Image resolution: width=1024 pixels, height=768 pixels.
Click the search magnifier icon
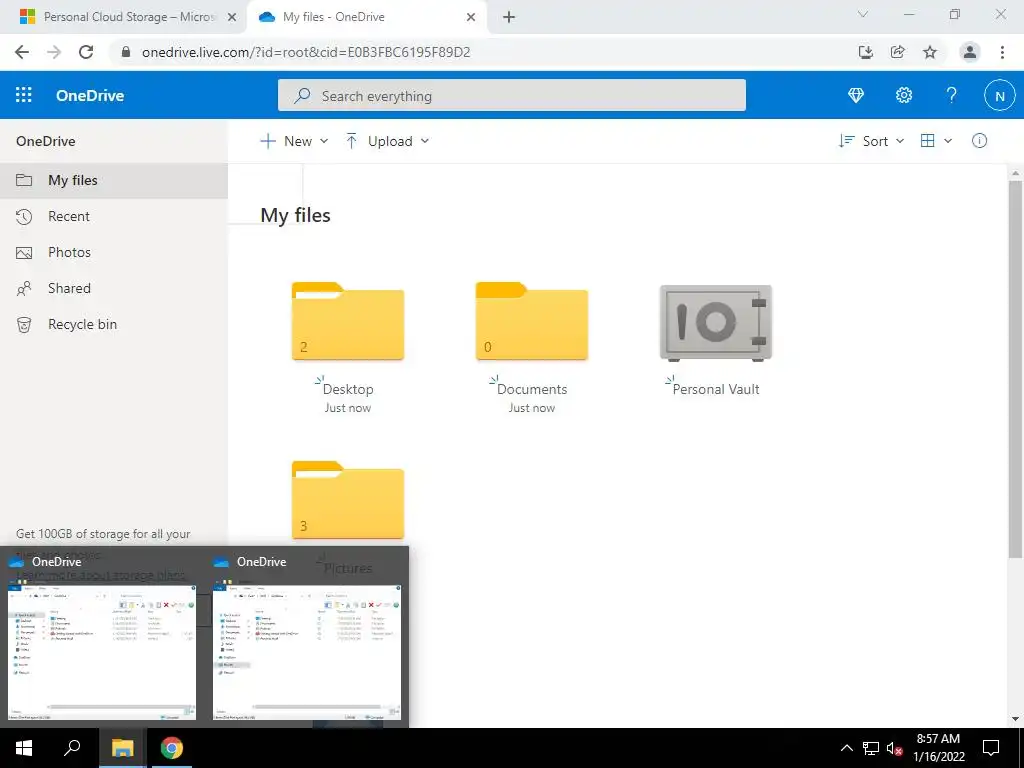click(x=302, y=96)
